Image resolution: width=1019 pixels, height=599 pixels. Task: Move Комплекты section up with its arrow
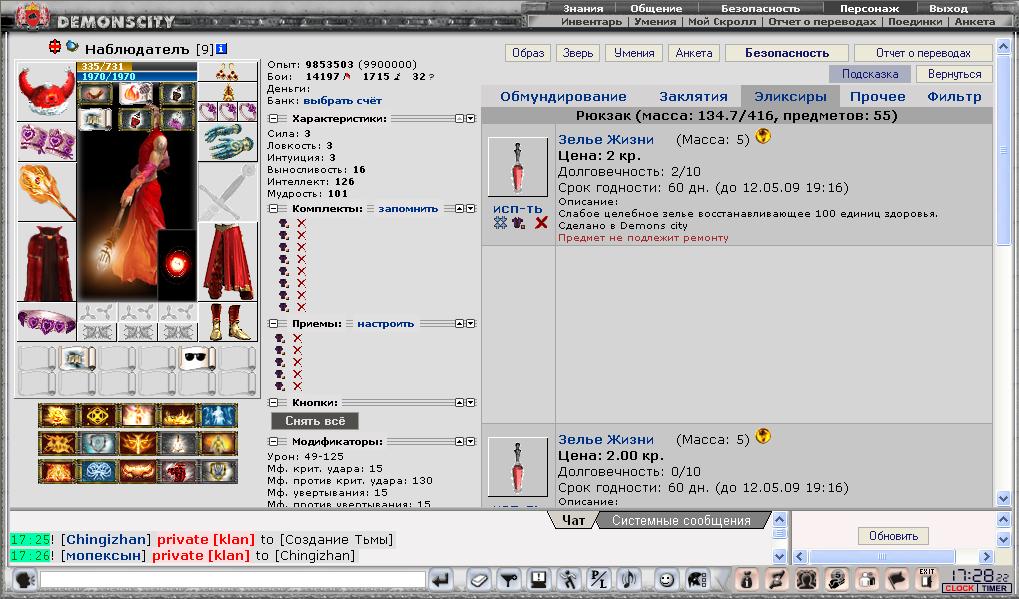459,209
